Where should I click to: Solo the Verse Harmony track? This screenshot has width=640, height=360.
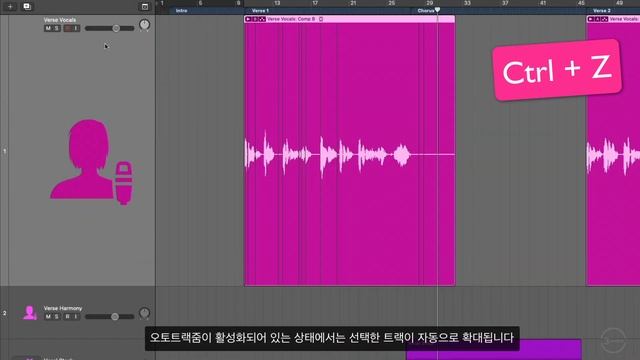point(57,317)
